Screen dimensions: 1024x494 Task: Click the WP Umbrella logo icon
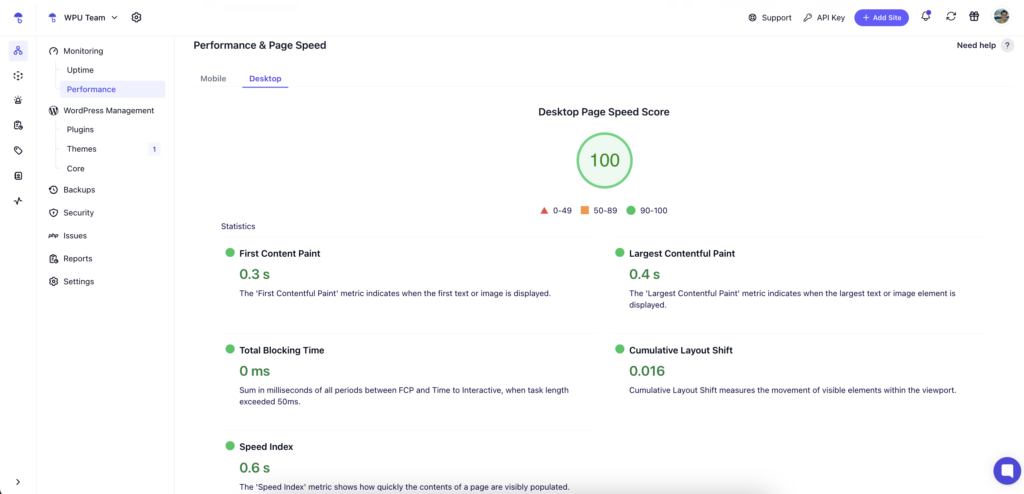pyautogui.click(x=18, y=18)
